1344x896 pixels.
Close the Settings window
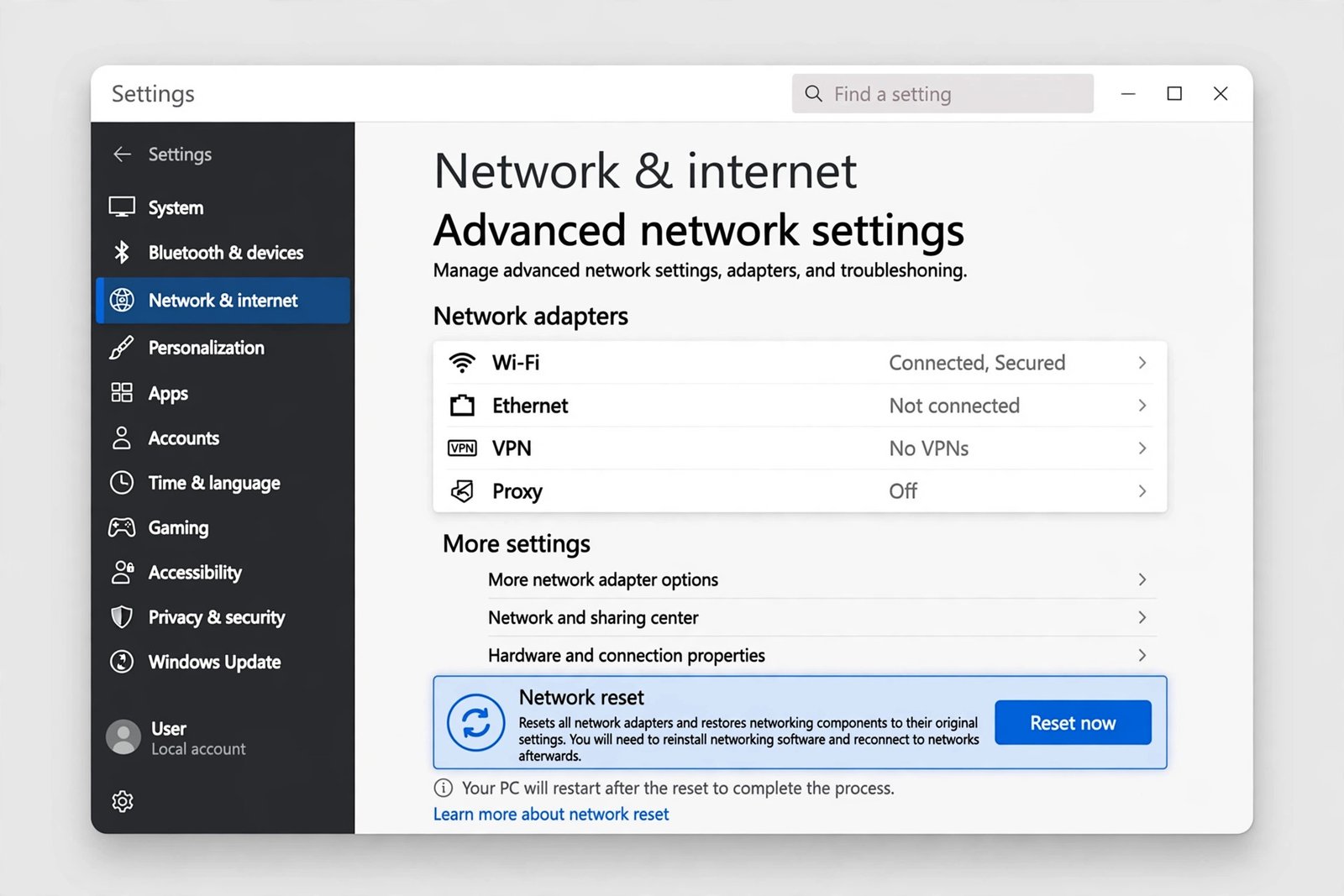[x=1221, y=93]
